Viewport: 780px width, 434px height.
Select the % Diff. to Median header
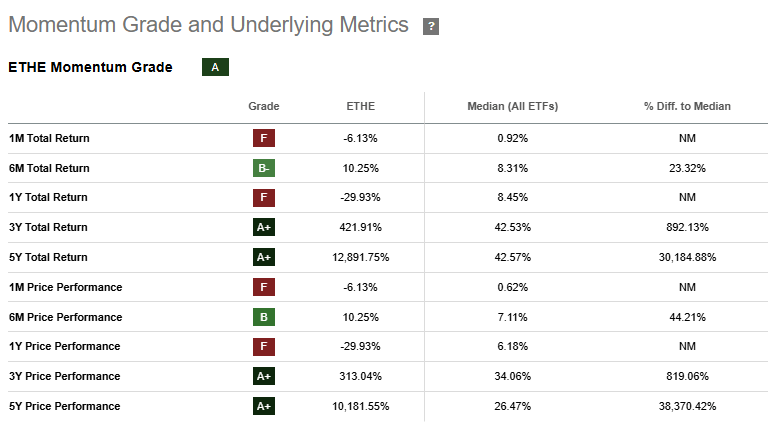click(687, 107)
